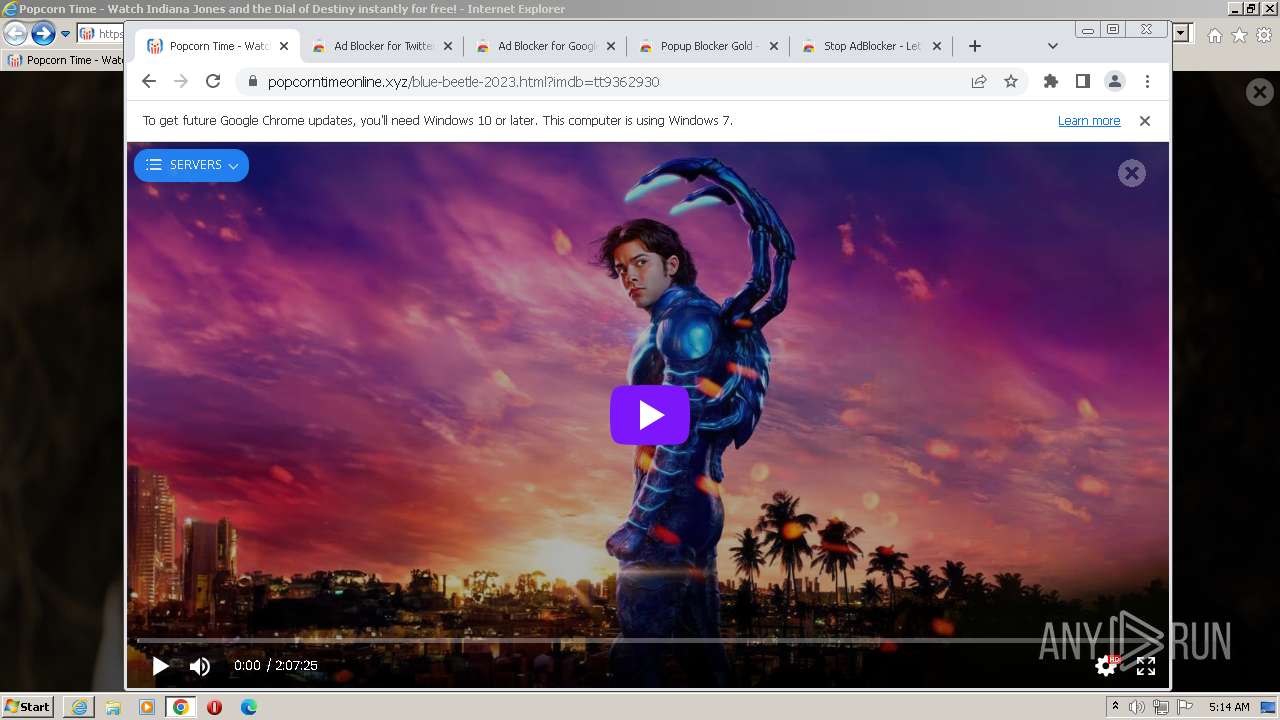Open Chrome profile avatar menu
Viewport: 1280px width, 720px height.
tap(1115, 81)
